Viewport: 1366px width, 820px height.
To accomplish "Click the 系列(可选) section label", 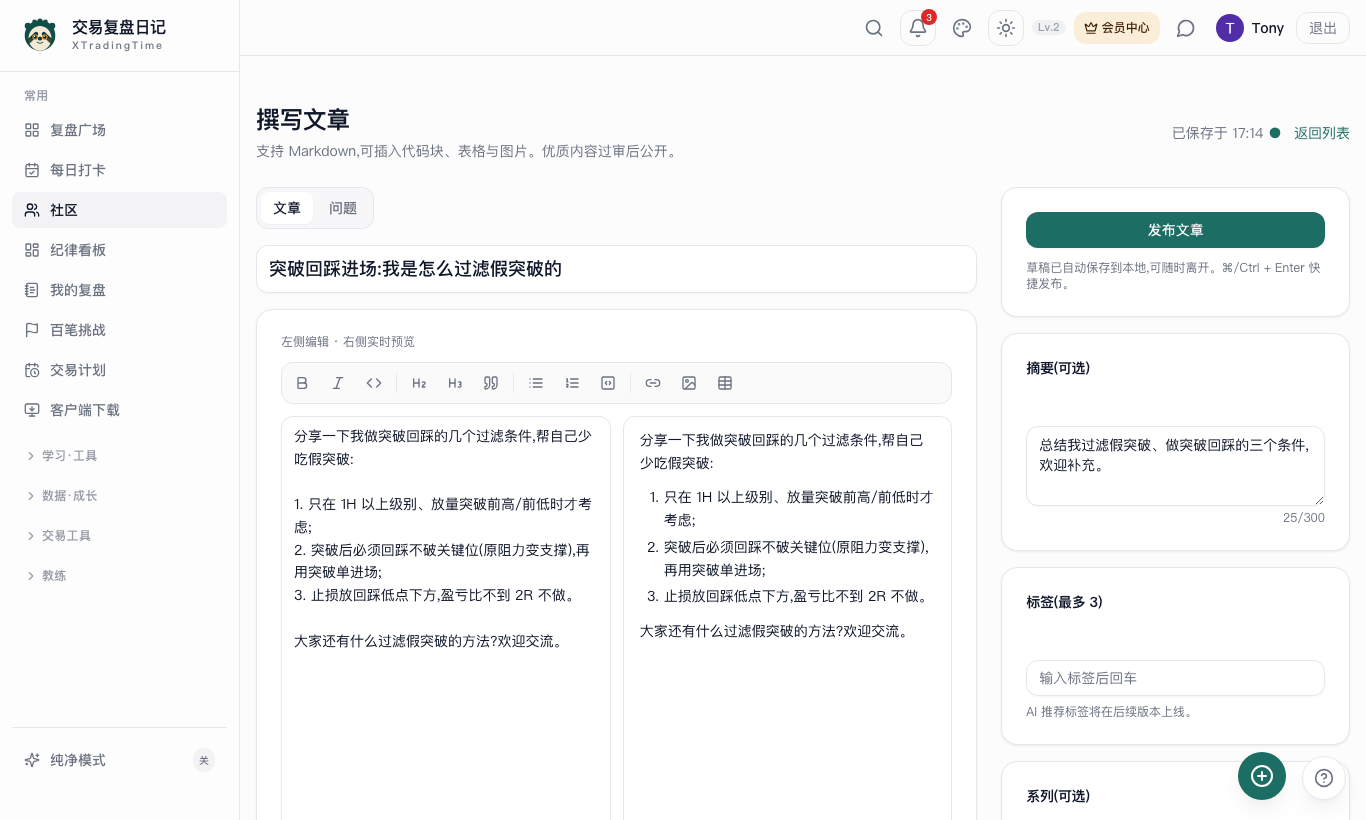I will (1058, 796).
